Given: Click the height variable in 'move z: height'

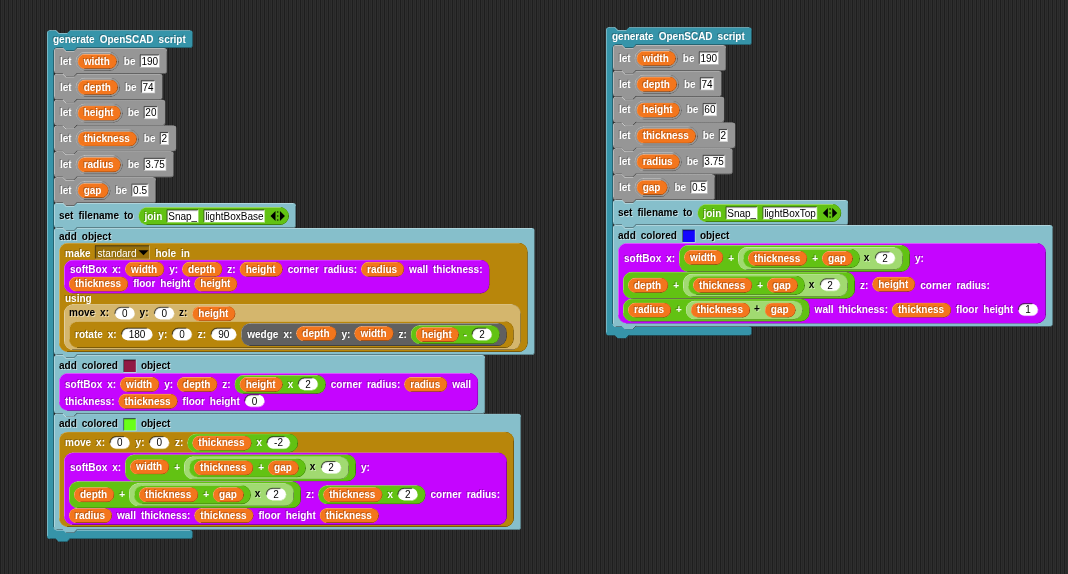Looking at the screenshot, I should 213,313.
